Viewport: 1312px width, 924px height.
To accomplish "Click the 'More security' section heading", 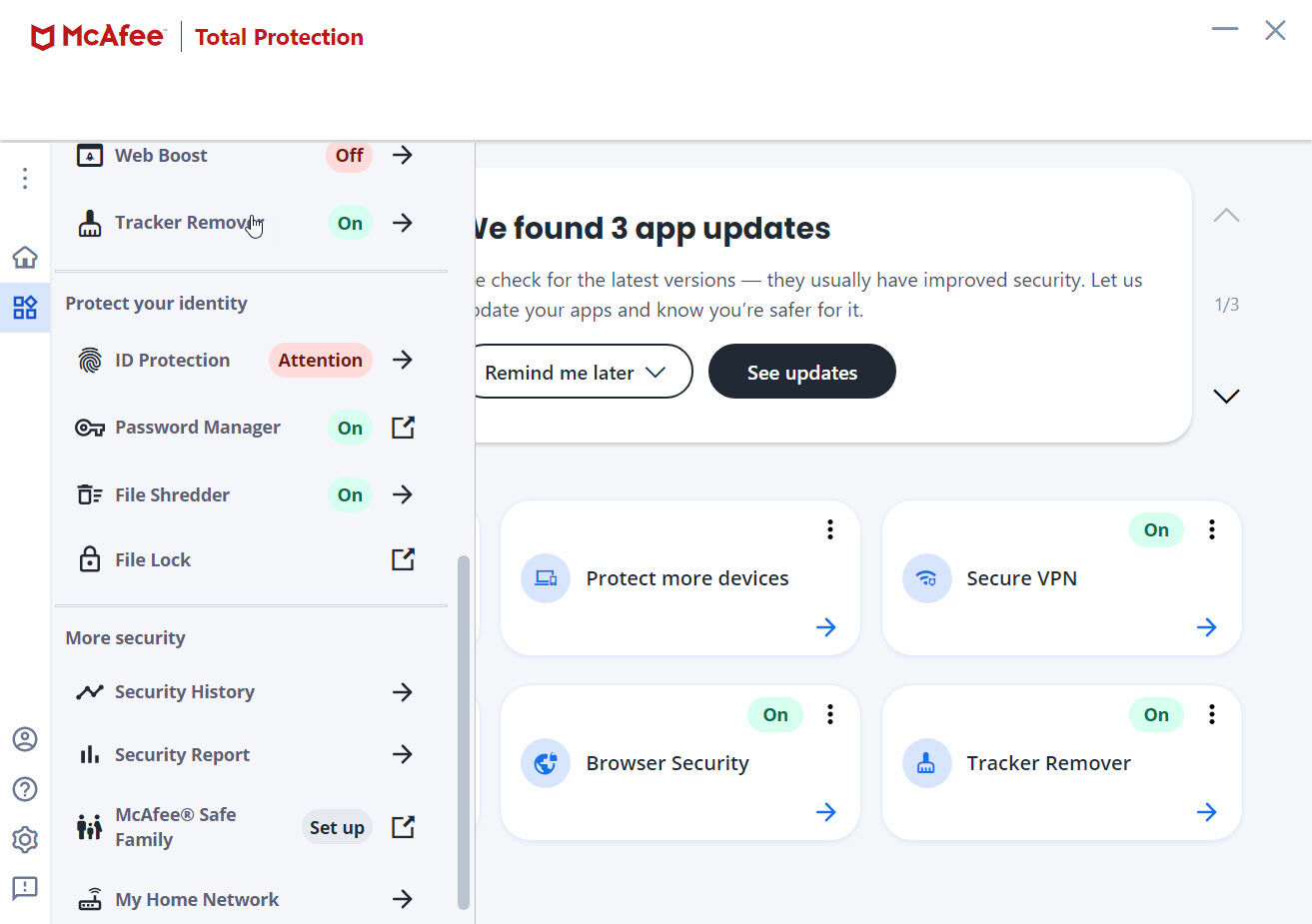I will (x=125, y=638).
